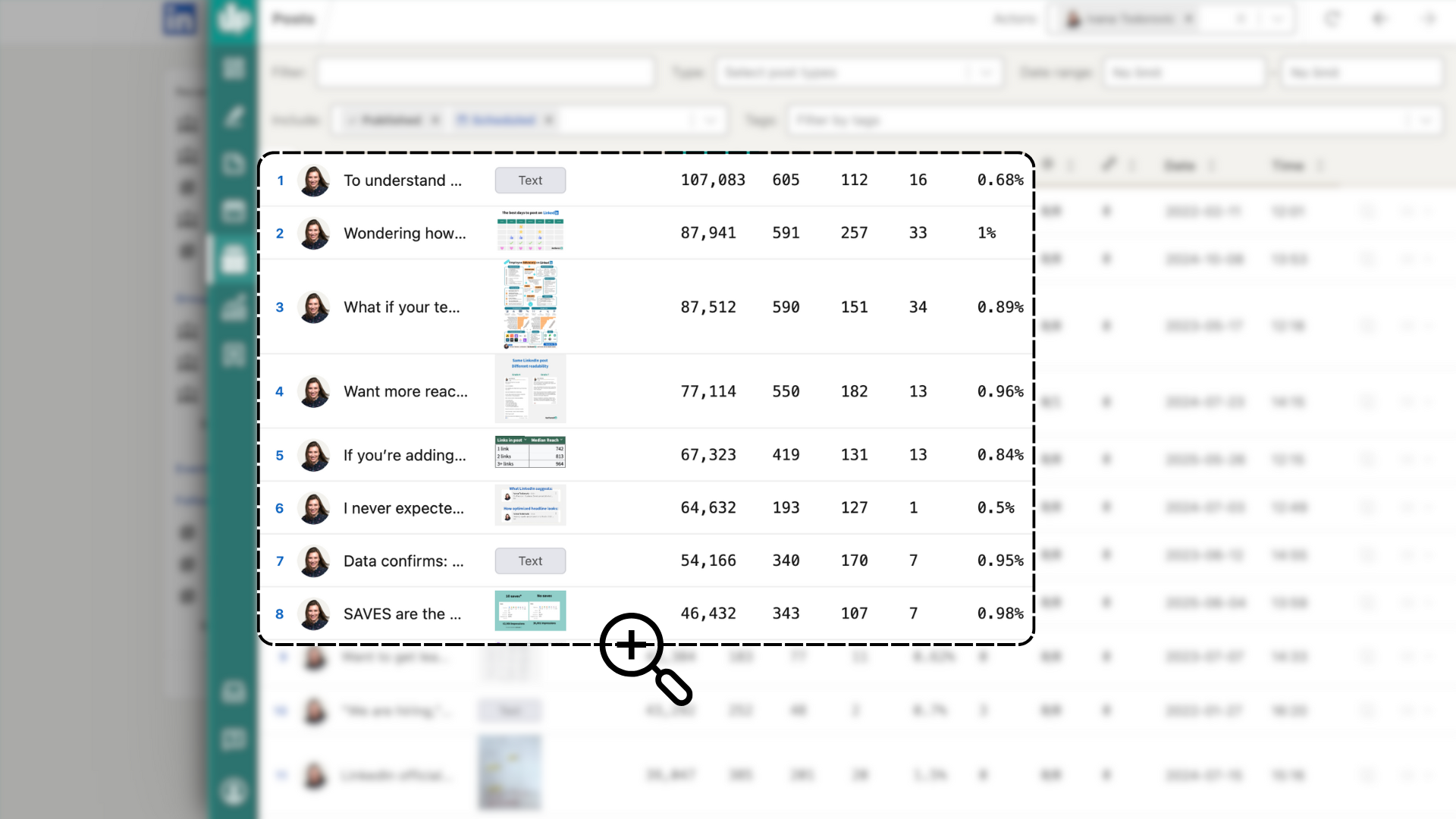Expand the Include filter dropdown arrow

(710, 120)
